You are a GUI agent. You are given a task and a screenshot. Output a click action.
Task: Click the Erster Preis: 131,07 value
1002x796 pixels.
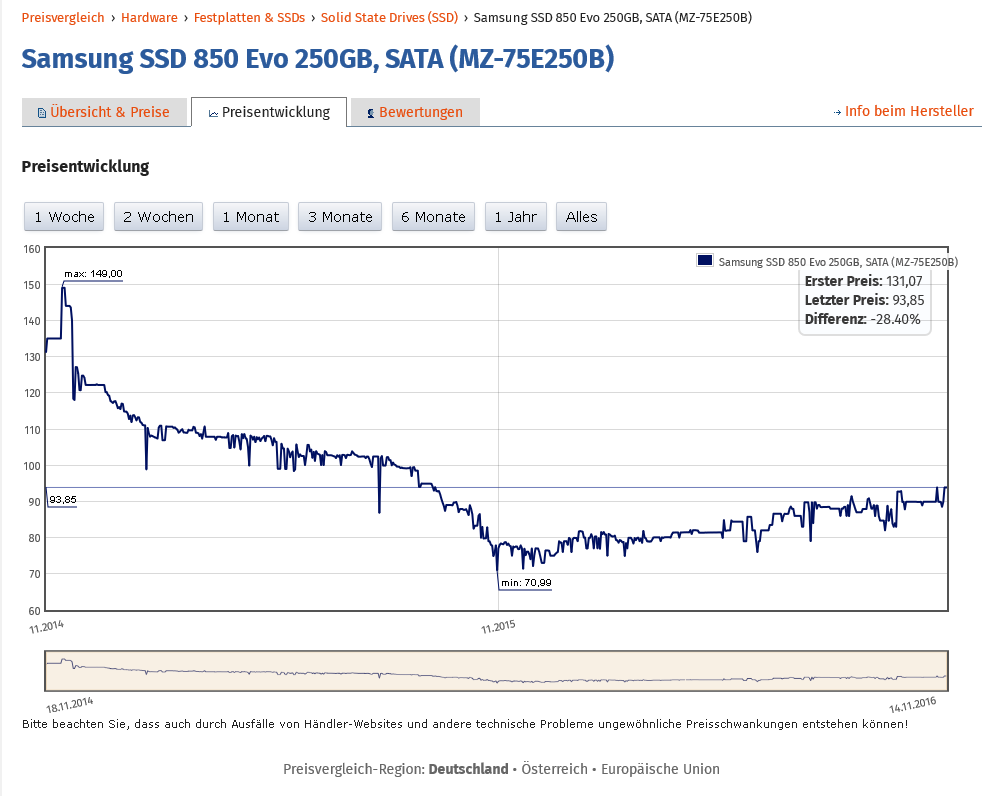[x=863, y=281]
